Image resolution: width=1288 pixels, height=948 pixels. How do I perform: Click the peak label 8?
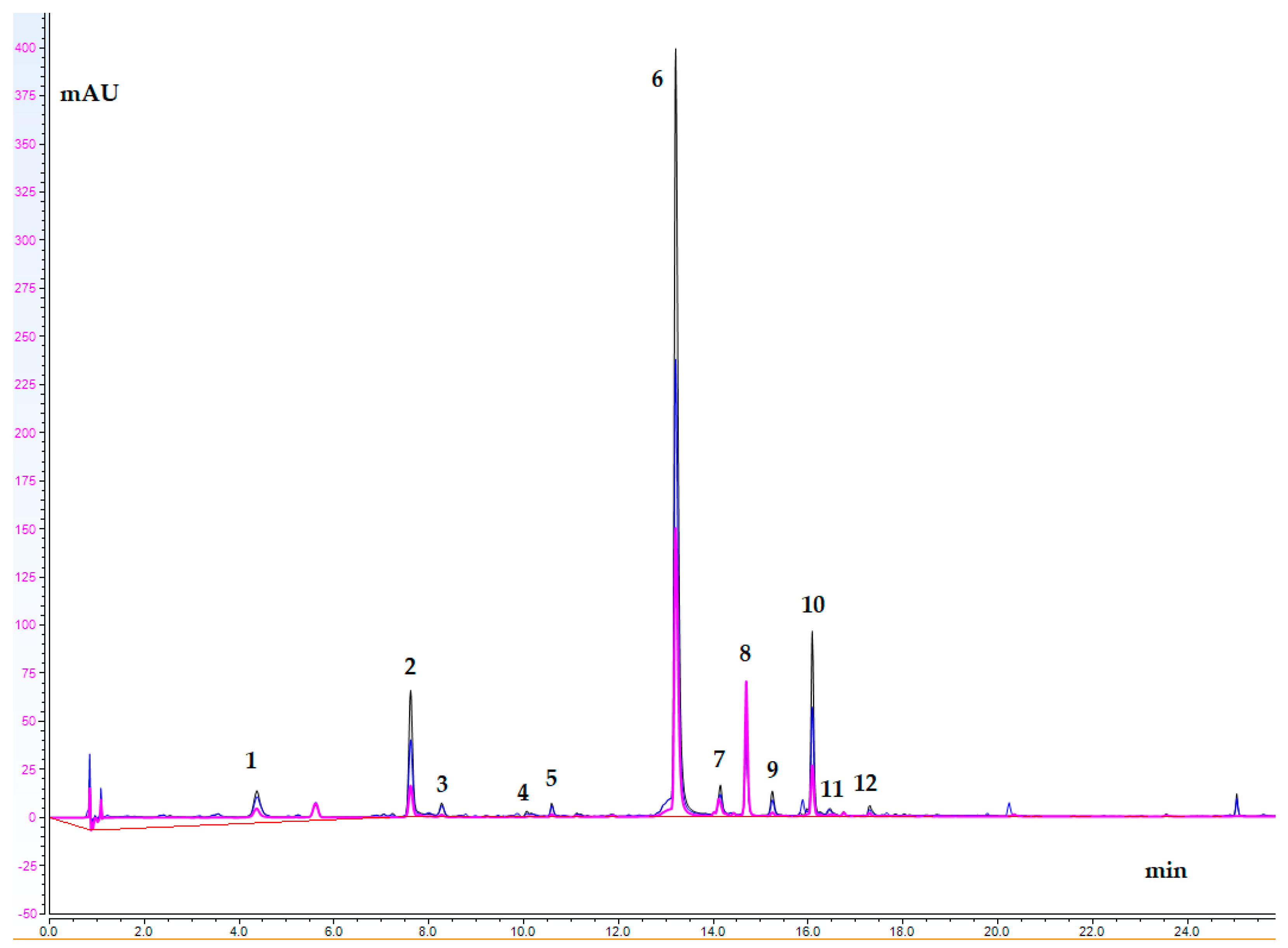(x=745, y=653)
